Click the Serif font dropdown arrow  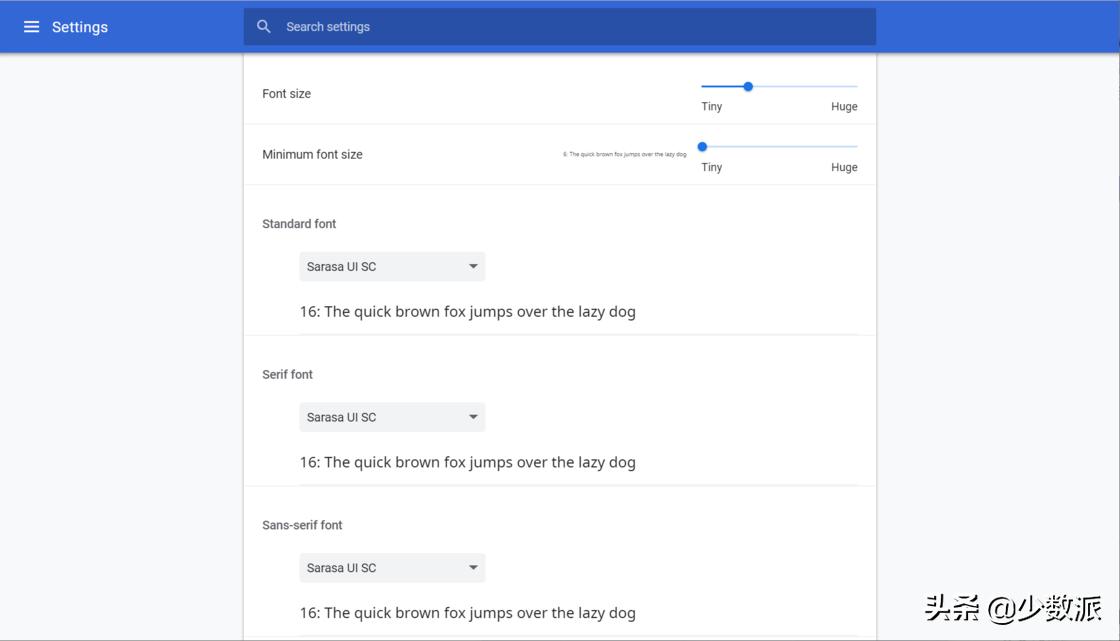point(473,417)
